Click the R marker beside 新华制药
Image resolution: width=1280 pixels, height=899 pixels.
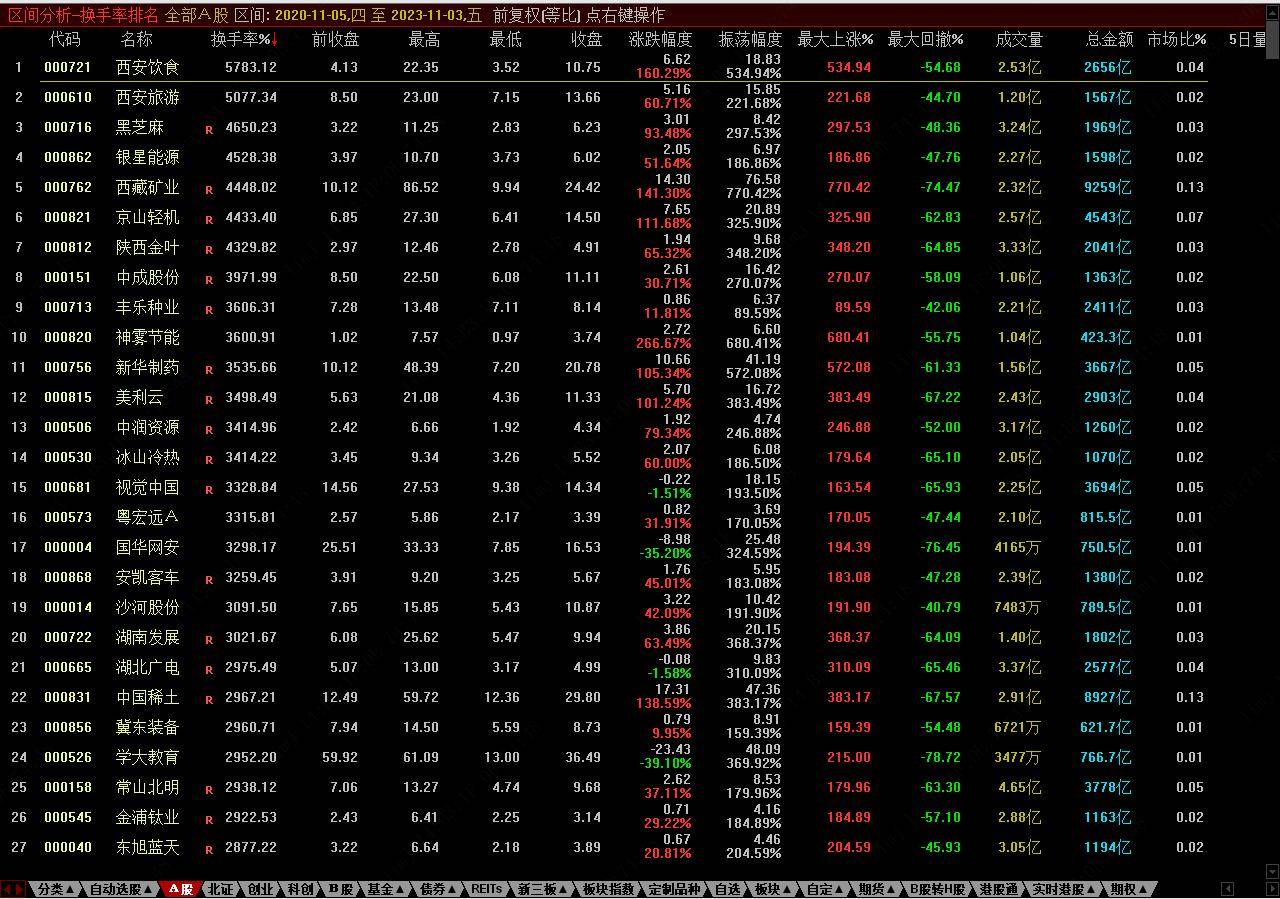209,370
